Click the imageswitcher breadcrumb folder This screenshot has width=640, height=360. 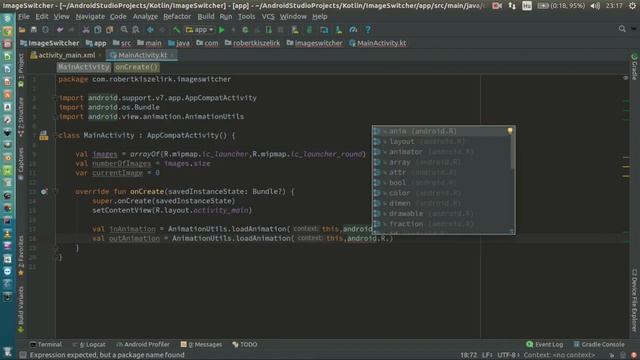pos(314,43)
